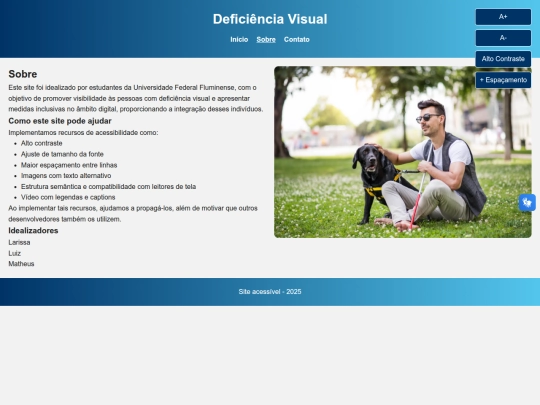Click the name Matheus
Screen dimensions: 540x405
[x=21, y=264]
